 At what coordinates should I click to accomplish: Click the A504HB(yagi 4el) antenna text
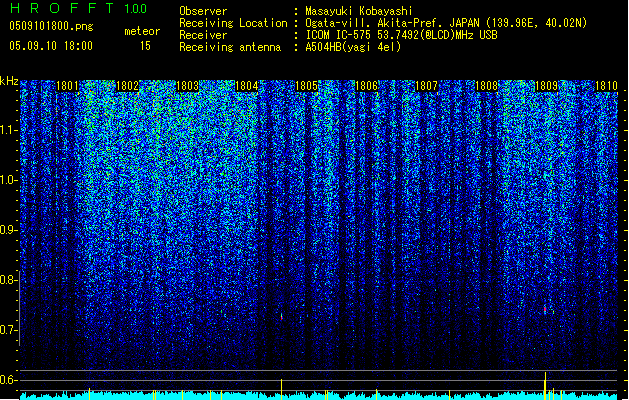353,47
